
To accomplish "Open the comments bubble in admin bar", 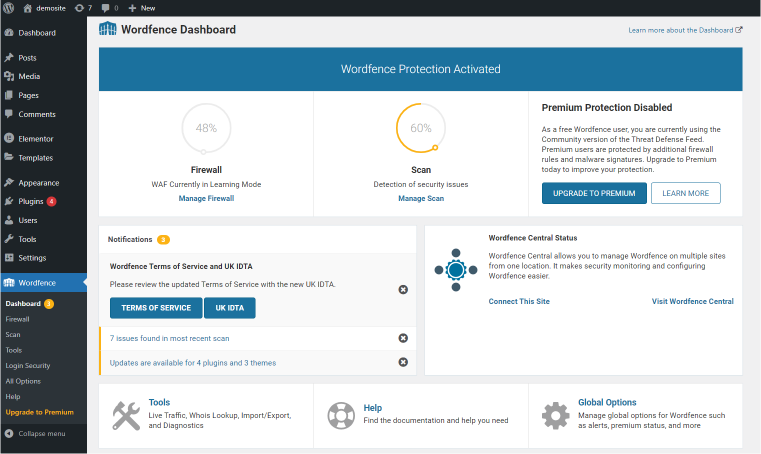I will 110,8.
